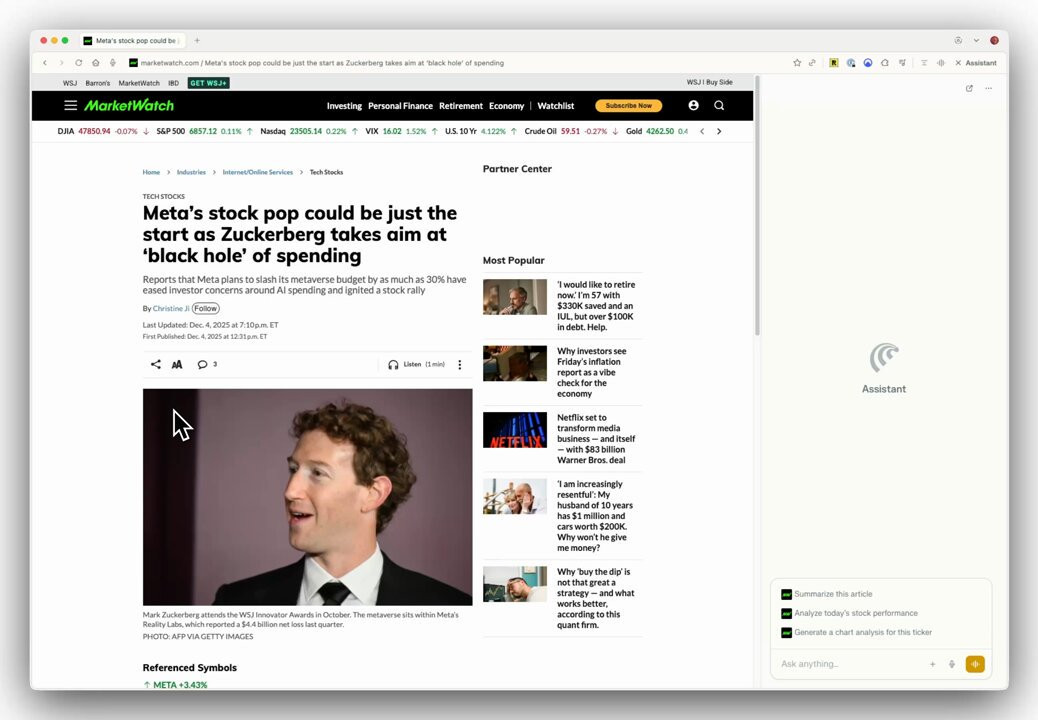Open a new tab with the plus icon
Screen dimensions: 1038x720
(197, 40)
